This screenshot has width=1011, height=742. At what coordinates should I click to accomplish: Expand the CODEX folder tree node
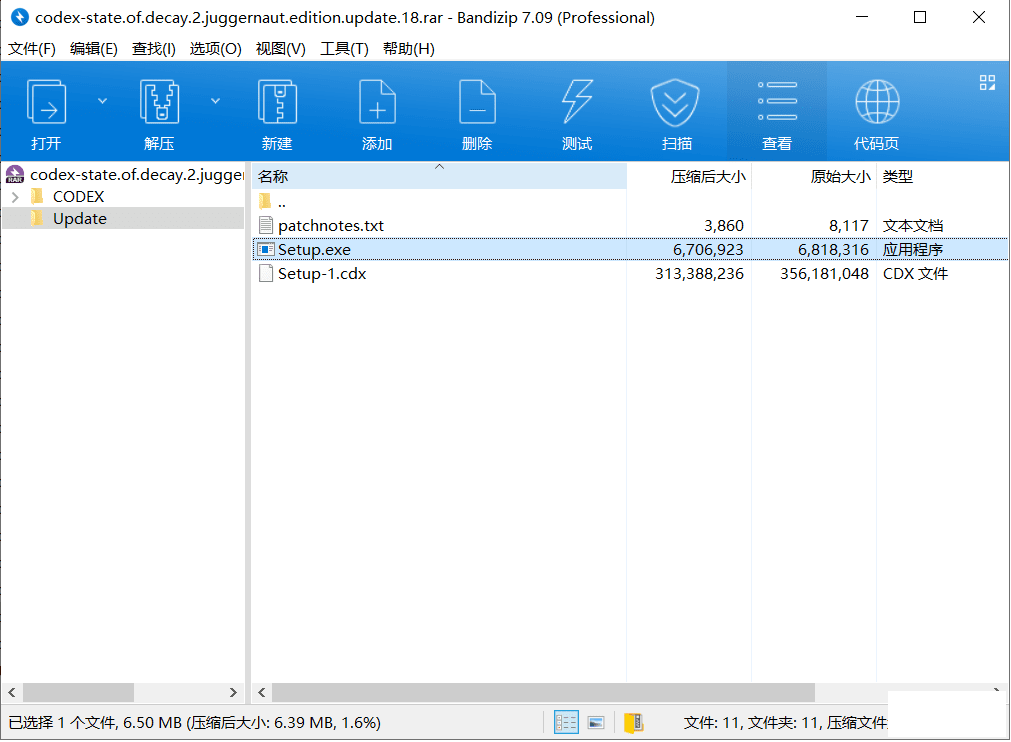pos(15,197)
